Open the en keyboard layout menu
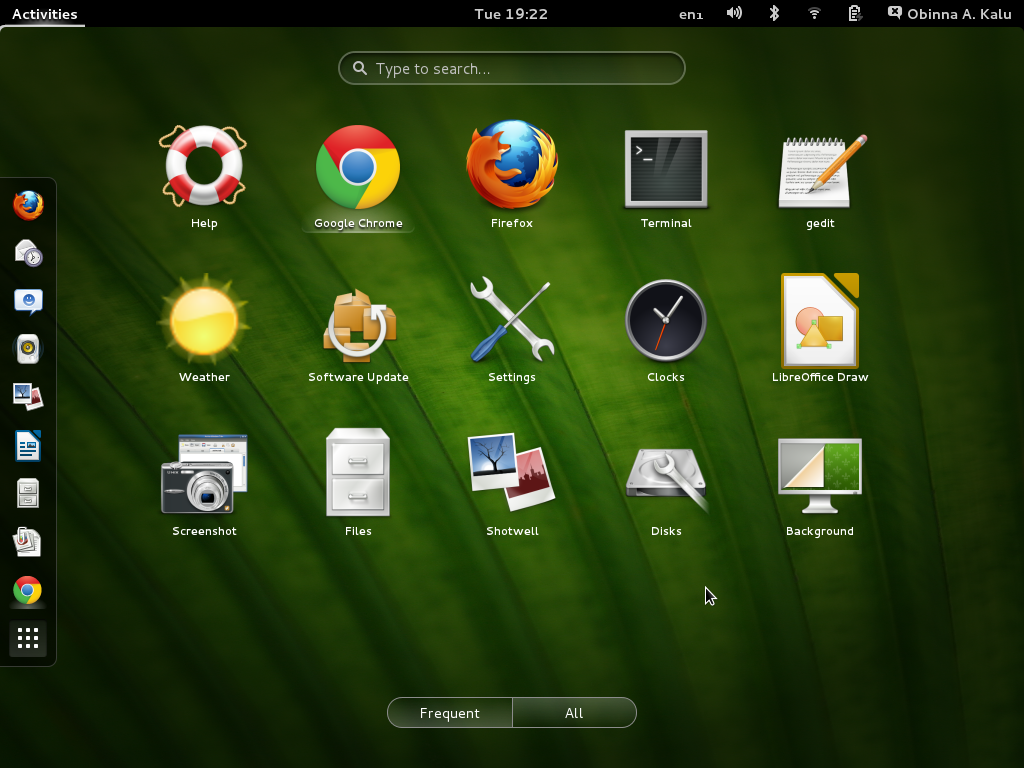Image resolution: width=1024 pixels, height=768 pixels. pos(691,14)
